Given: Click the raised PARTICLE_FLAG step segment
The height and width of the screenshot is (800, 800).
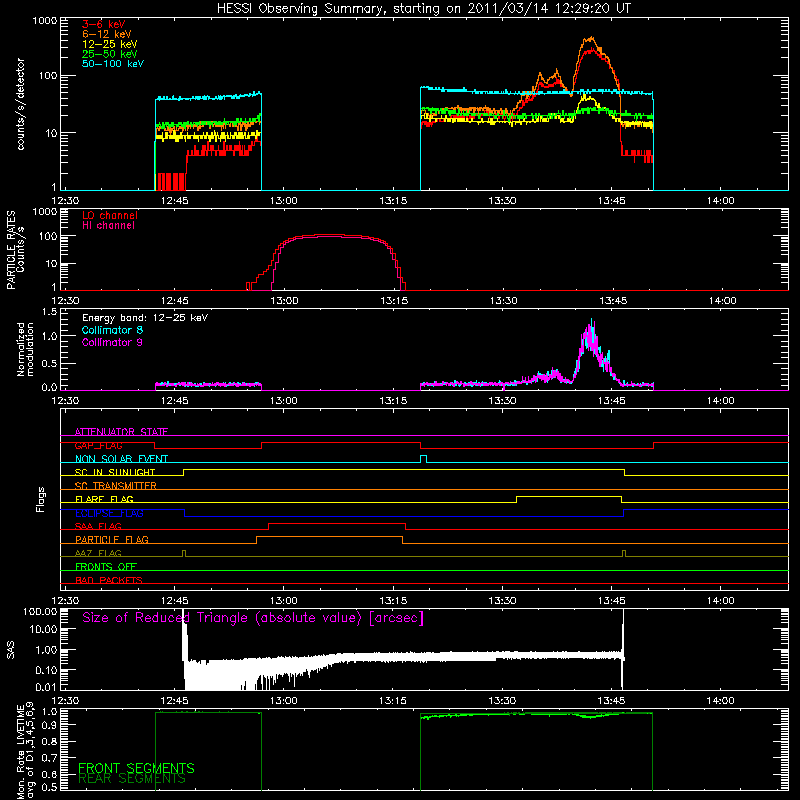Looking at the screenshot, I should [x=329, y=537].
